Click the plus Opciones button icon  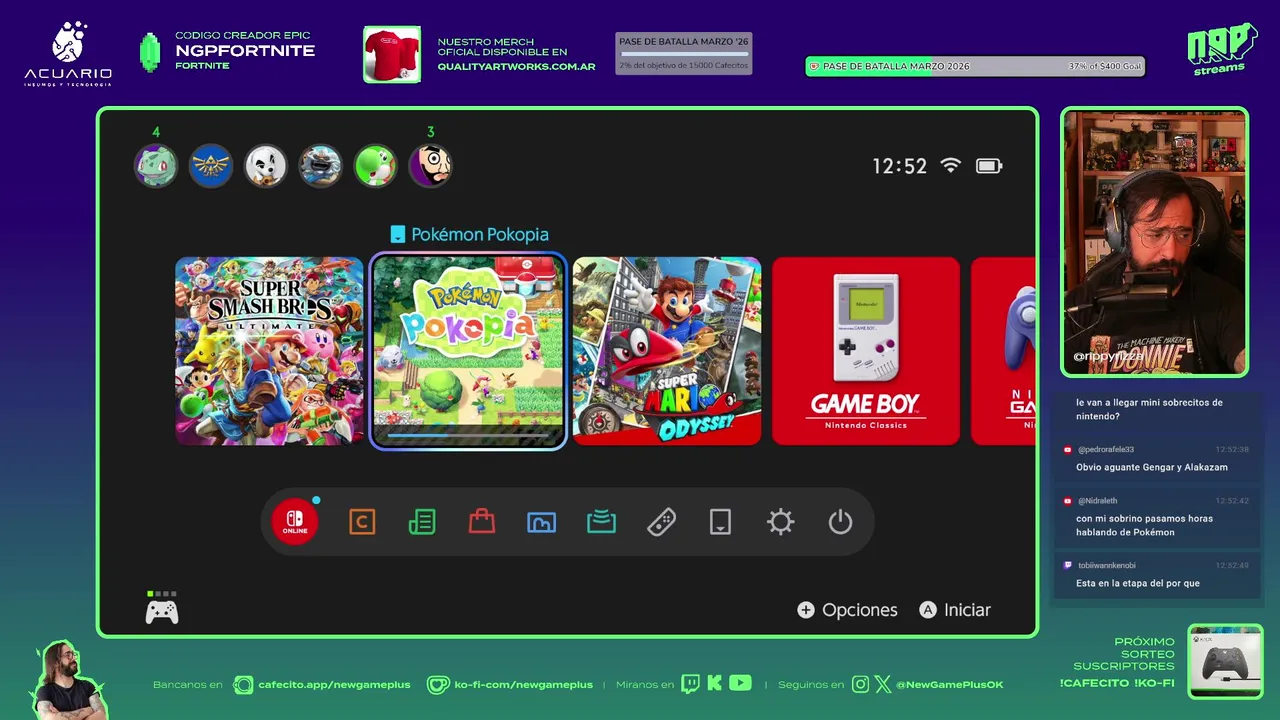pos(806,610)
